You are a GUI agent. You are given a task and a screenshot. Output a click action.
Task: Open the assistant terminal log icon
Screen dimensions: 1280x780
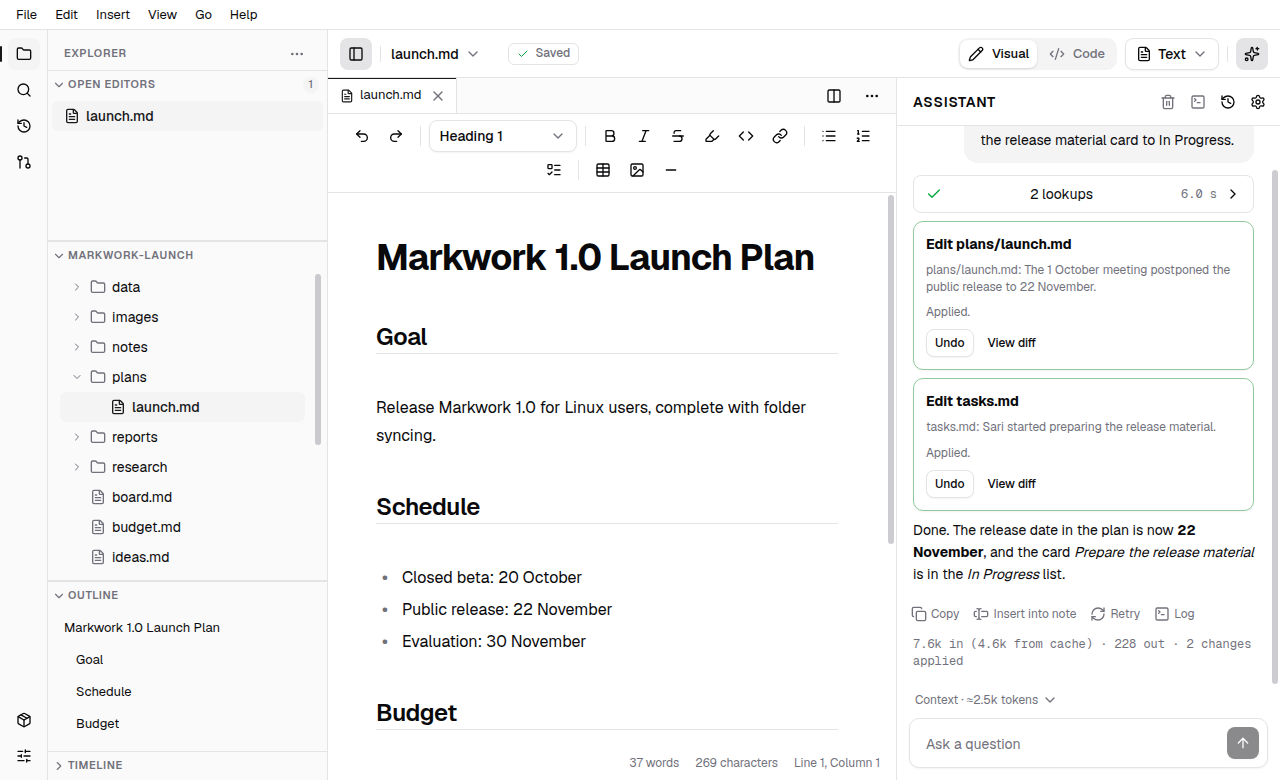[1198, 102]
